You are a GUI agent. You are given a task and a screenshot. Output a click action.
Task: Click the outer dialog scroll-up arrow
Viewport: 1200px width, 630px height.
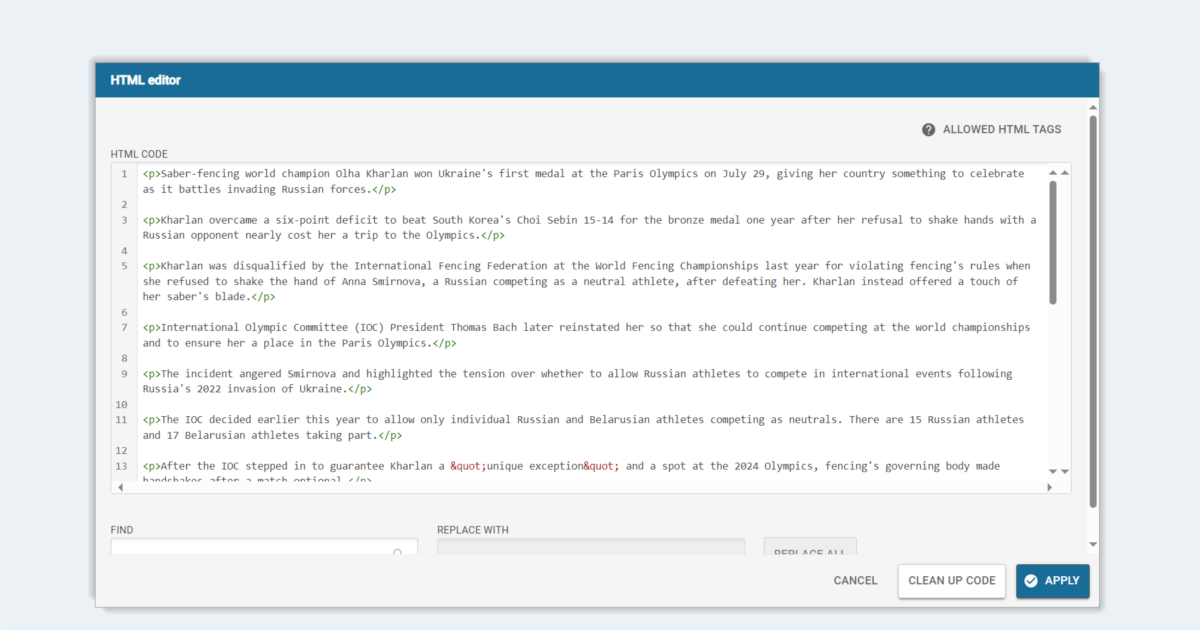point(1093,107)
